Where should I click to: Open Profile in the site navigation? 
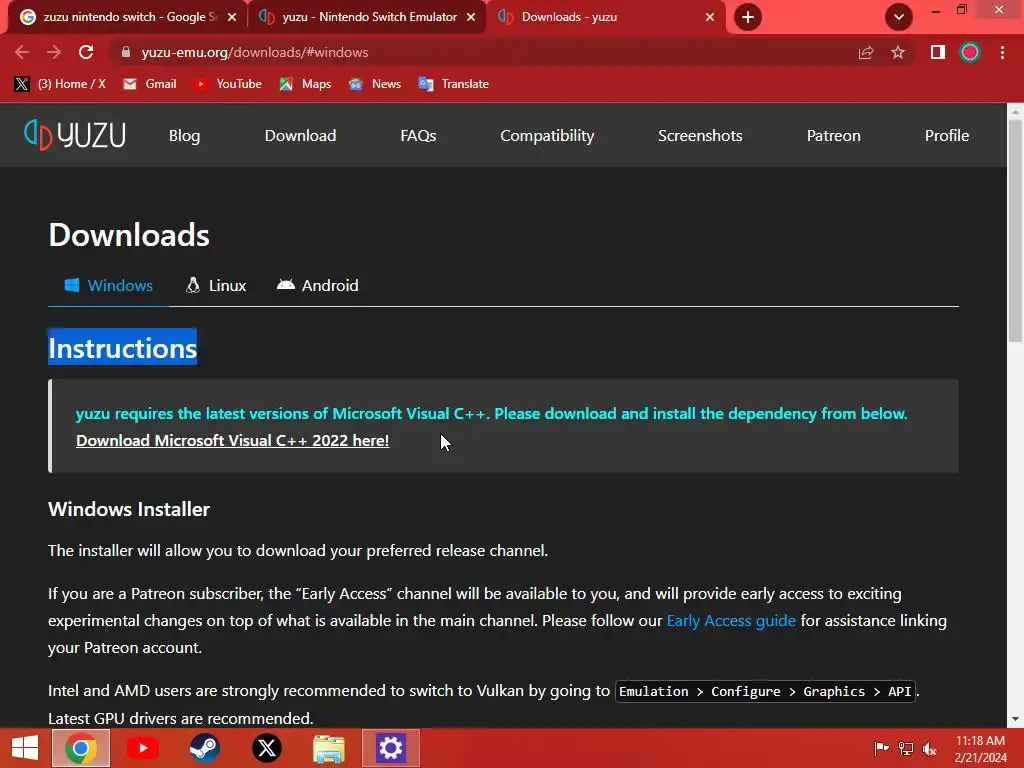(x=947, y=135)
